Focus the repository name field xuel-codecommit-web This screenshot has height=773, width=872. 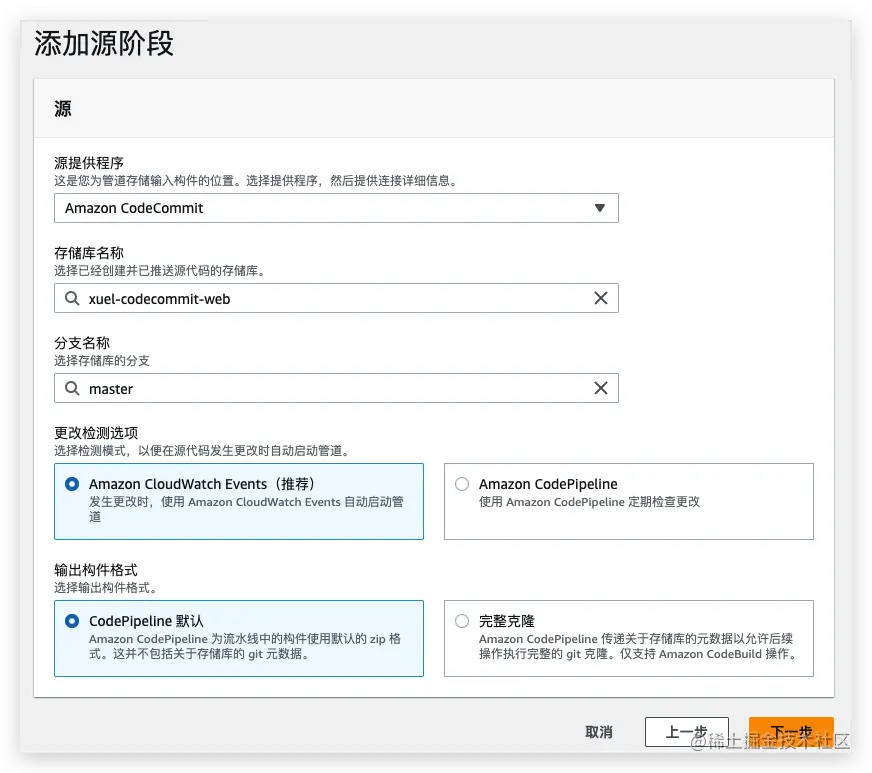(x=336, y=298)
